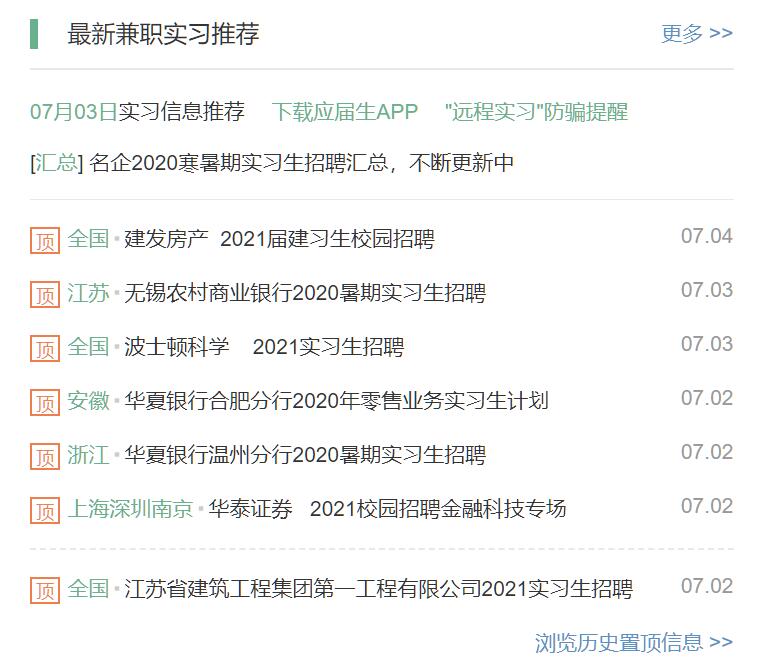Viewport: 761px width, 669px height.
Task: Open 建发房产 2021届建习生校园招聘
Action: click(x=280, y=238)
